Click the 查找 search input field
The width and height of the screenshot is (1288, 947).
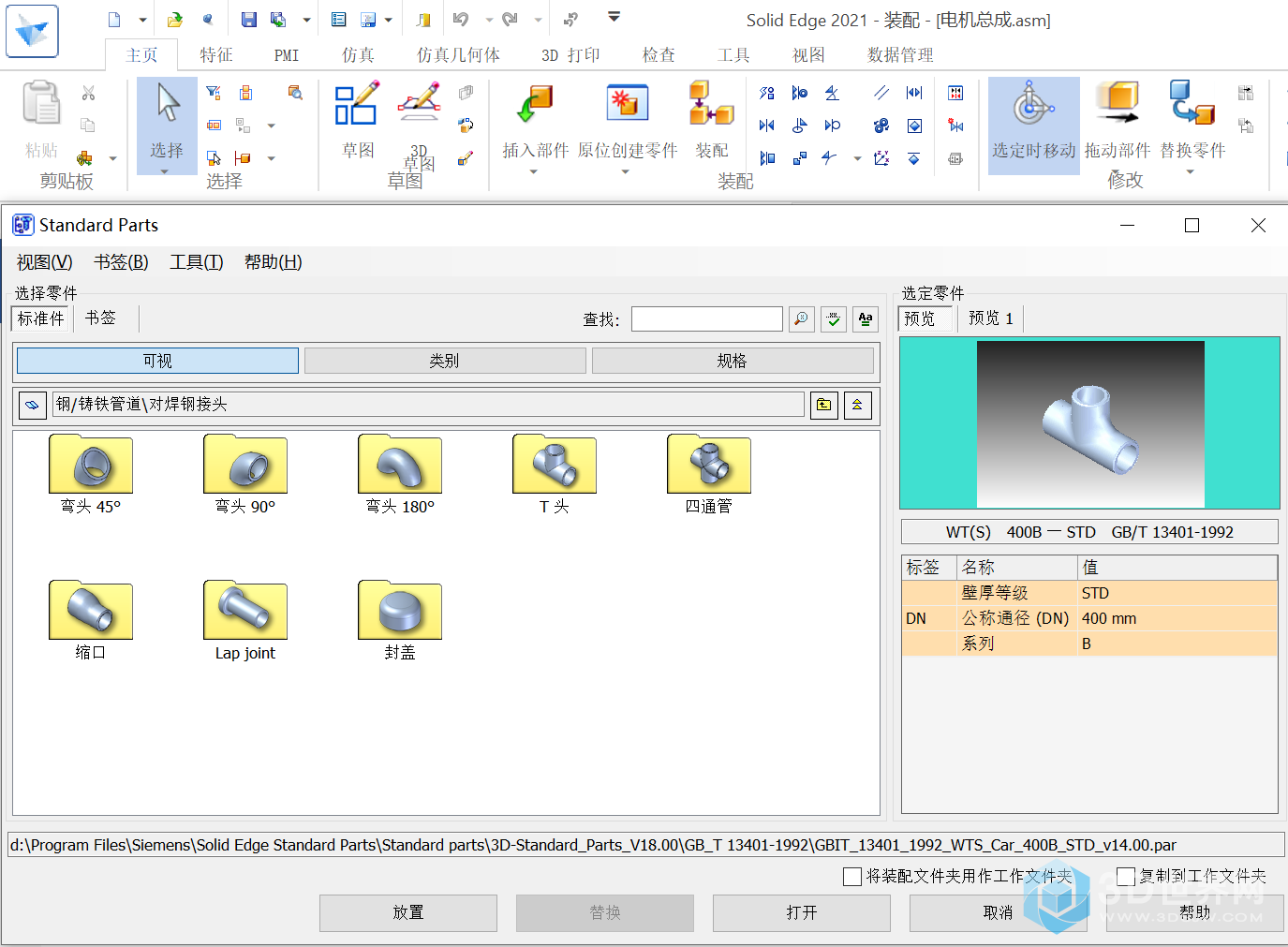point(707,319)
